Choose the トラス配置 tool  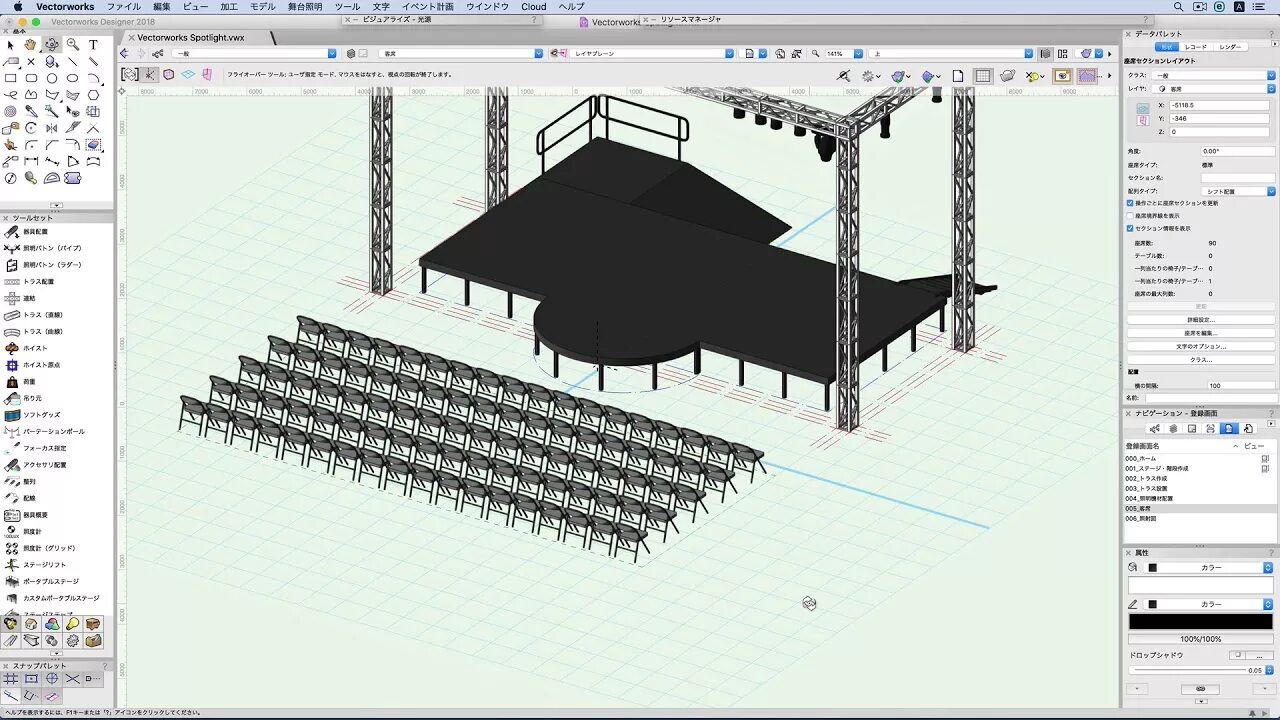click(x=38, y=281)
